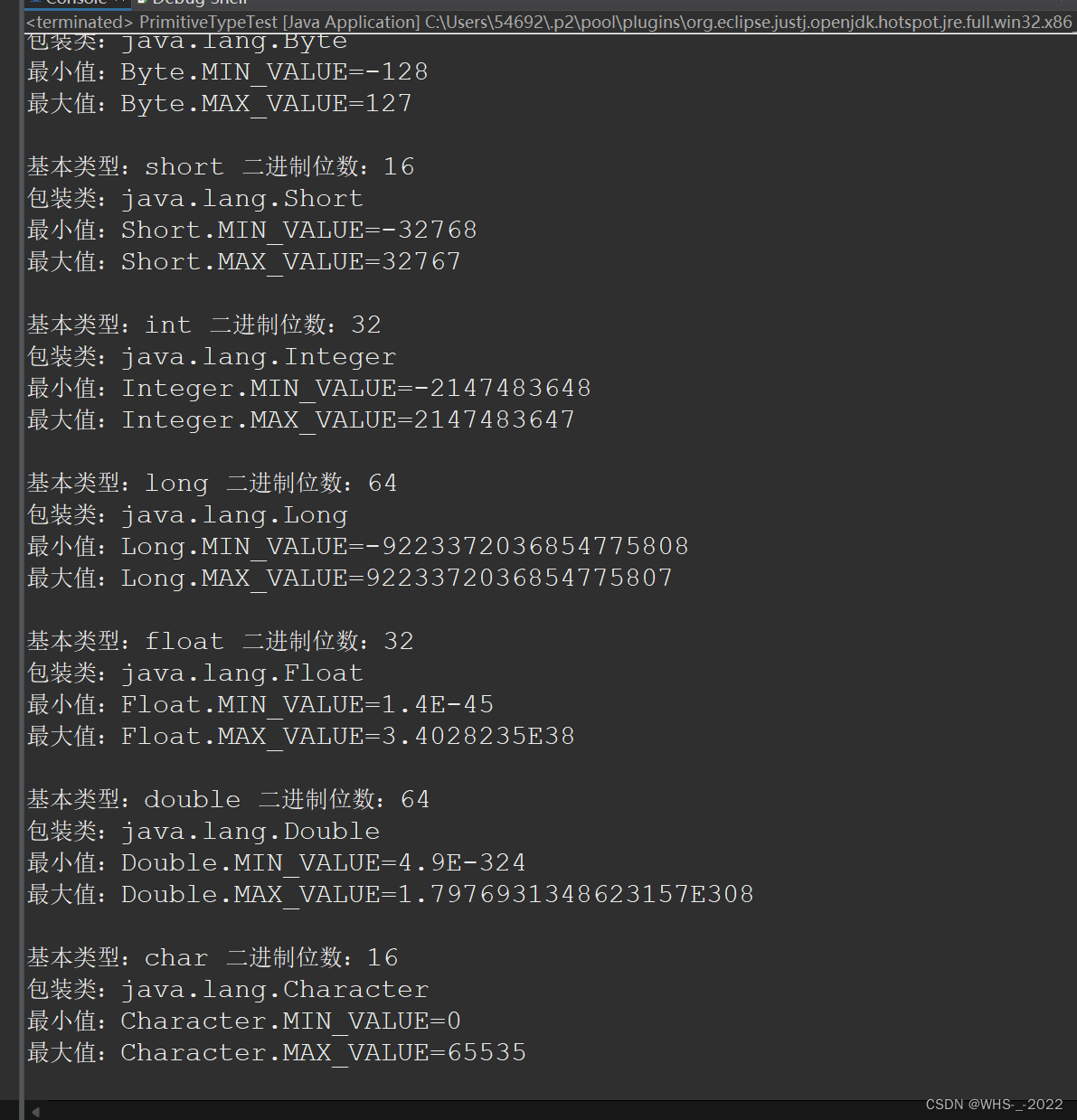Click the JRE path text in console header
This screenshot has width=1077, height=1120.
coord(723,22)
